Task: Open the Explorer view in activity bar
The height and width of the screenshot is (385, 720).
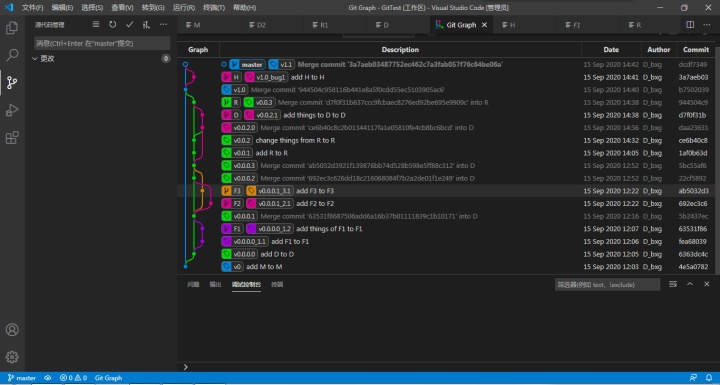Action: (12, 28)
